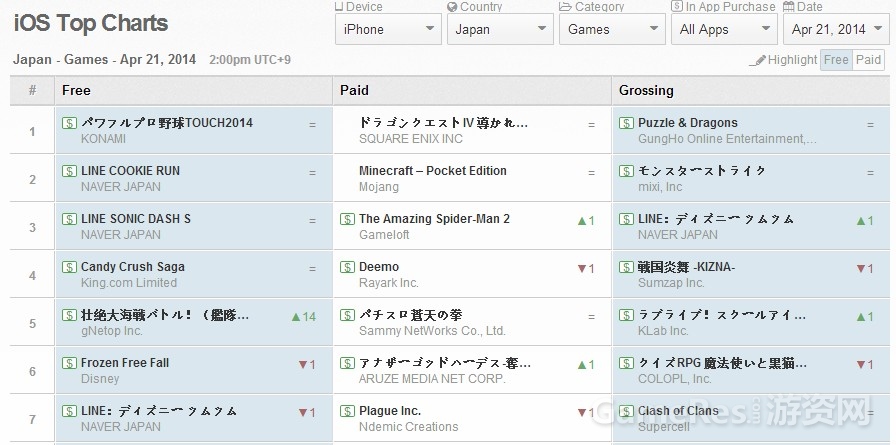Click down-1 arrow beside Frozen Free Fall

(307, 364)
